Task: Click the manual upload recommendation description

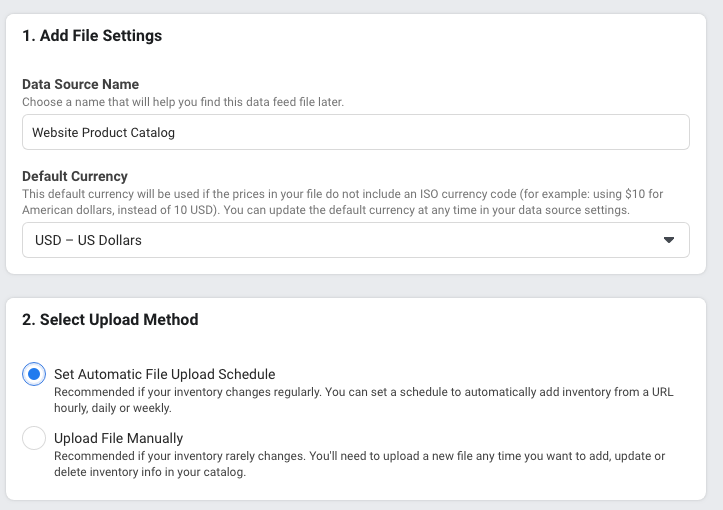Action: (x=360, y=463)
